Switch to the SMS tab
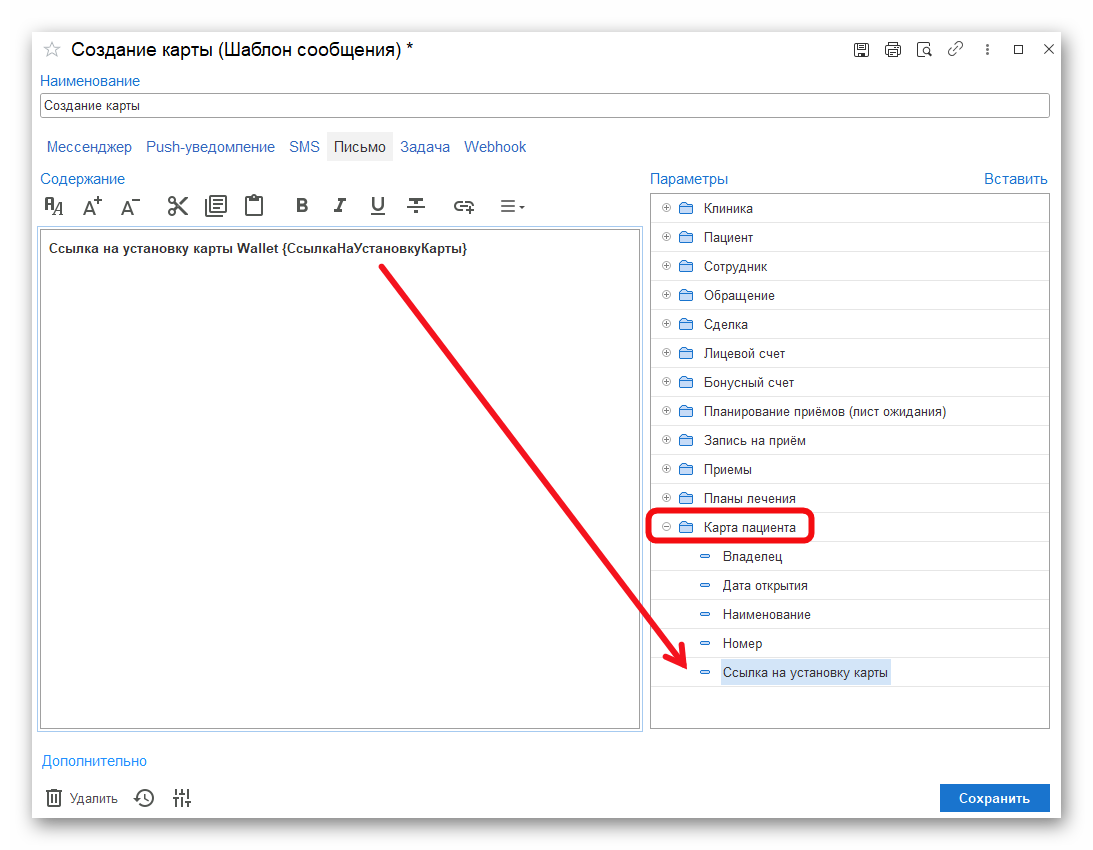 pyautogui.click(x=304, y=147)
